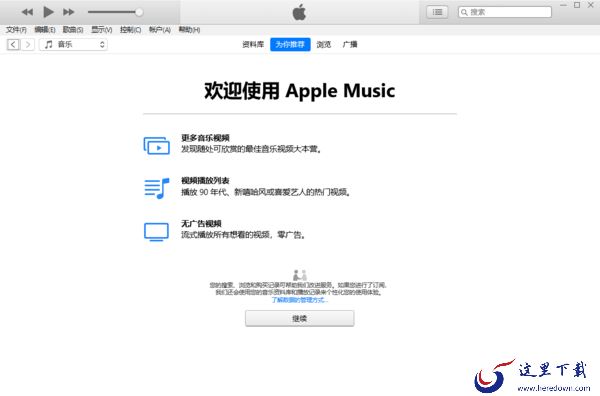Viewport: 600px width, 396px height.
Task: Click the music videos stacked-screen icon
Action: (x=157, y=146)
